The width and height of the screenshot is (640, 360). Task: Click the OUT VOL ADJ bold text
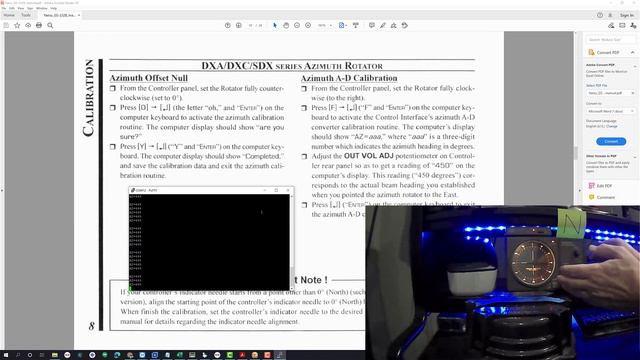tap(369, 156)
